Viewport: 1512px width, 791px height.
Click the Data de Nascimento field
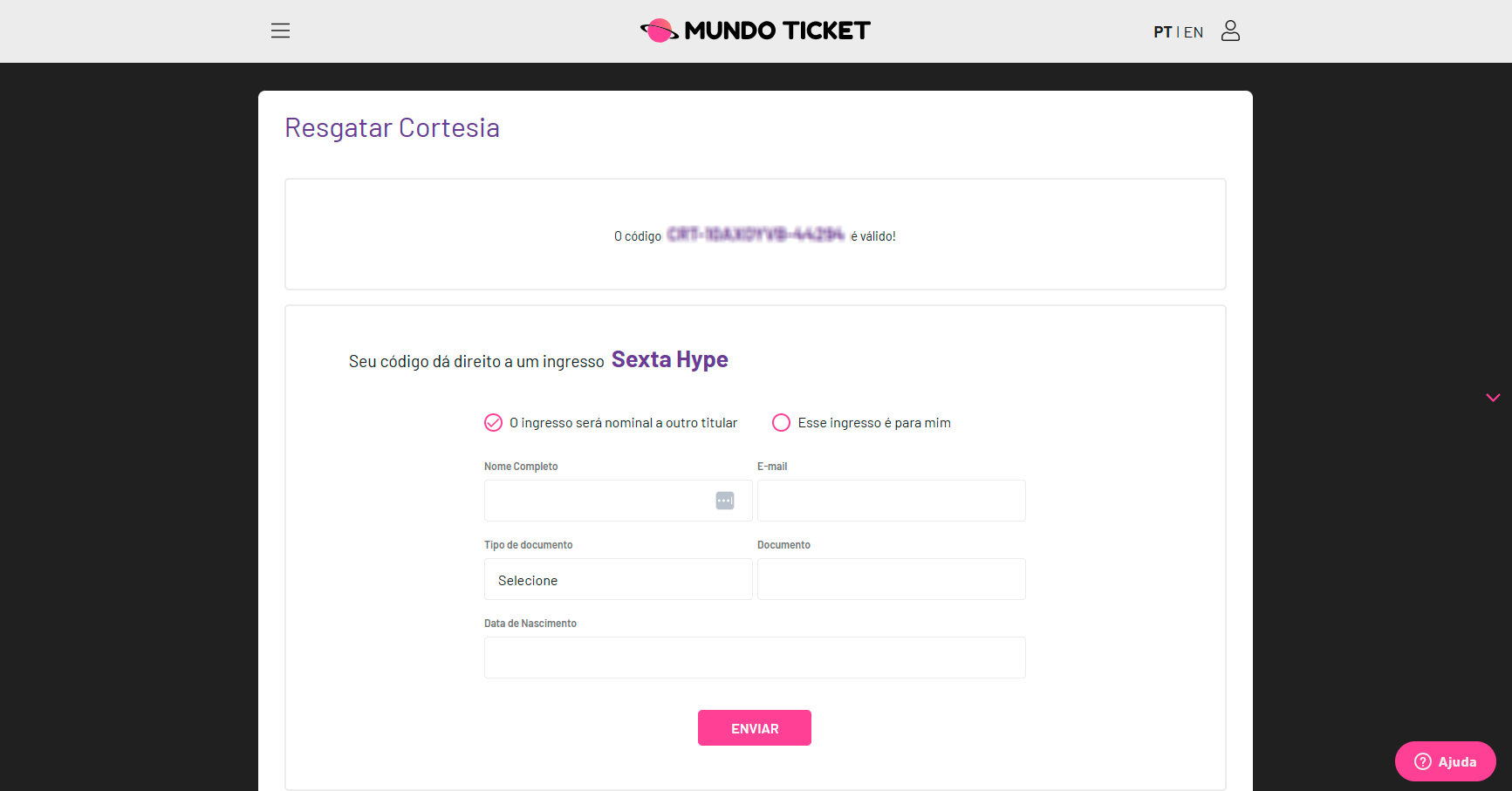tap(755, 658)
